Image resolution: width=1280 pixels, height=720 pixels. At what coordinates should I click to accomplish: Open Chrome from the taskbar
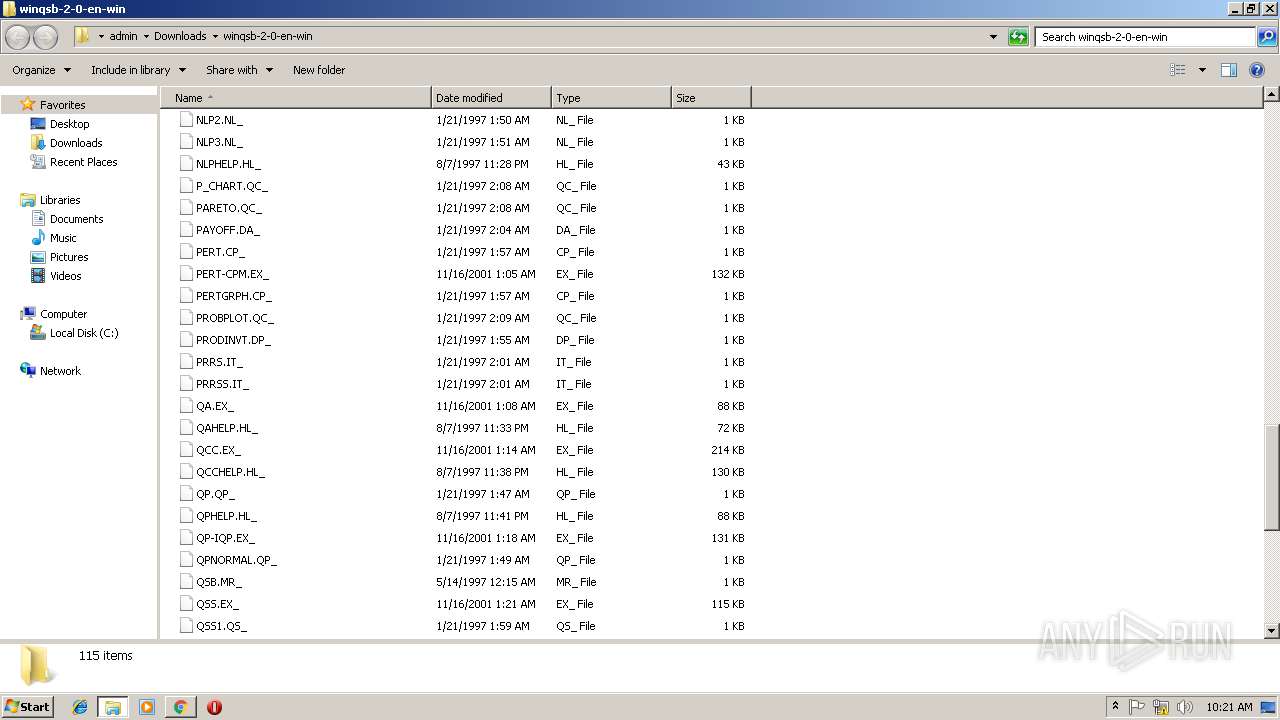pos(180,707)
